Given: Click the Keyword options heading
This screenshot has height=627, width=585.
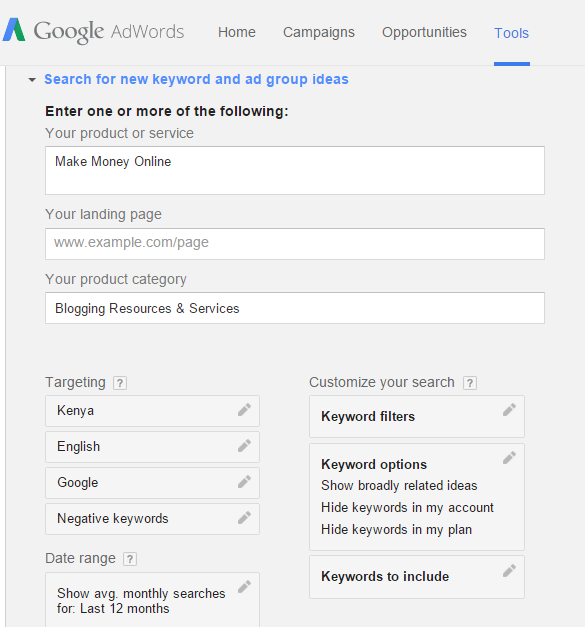Looking at the screenshot, I should 374,464.
